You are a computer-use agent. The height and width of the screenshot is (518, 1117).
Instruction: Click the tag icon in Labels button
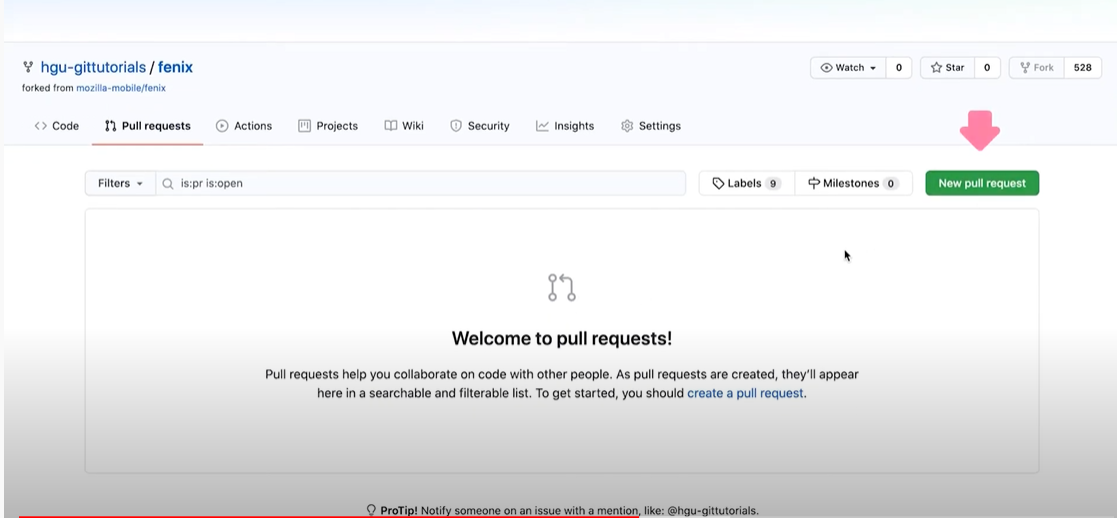(718, 183)
